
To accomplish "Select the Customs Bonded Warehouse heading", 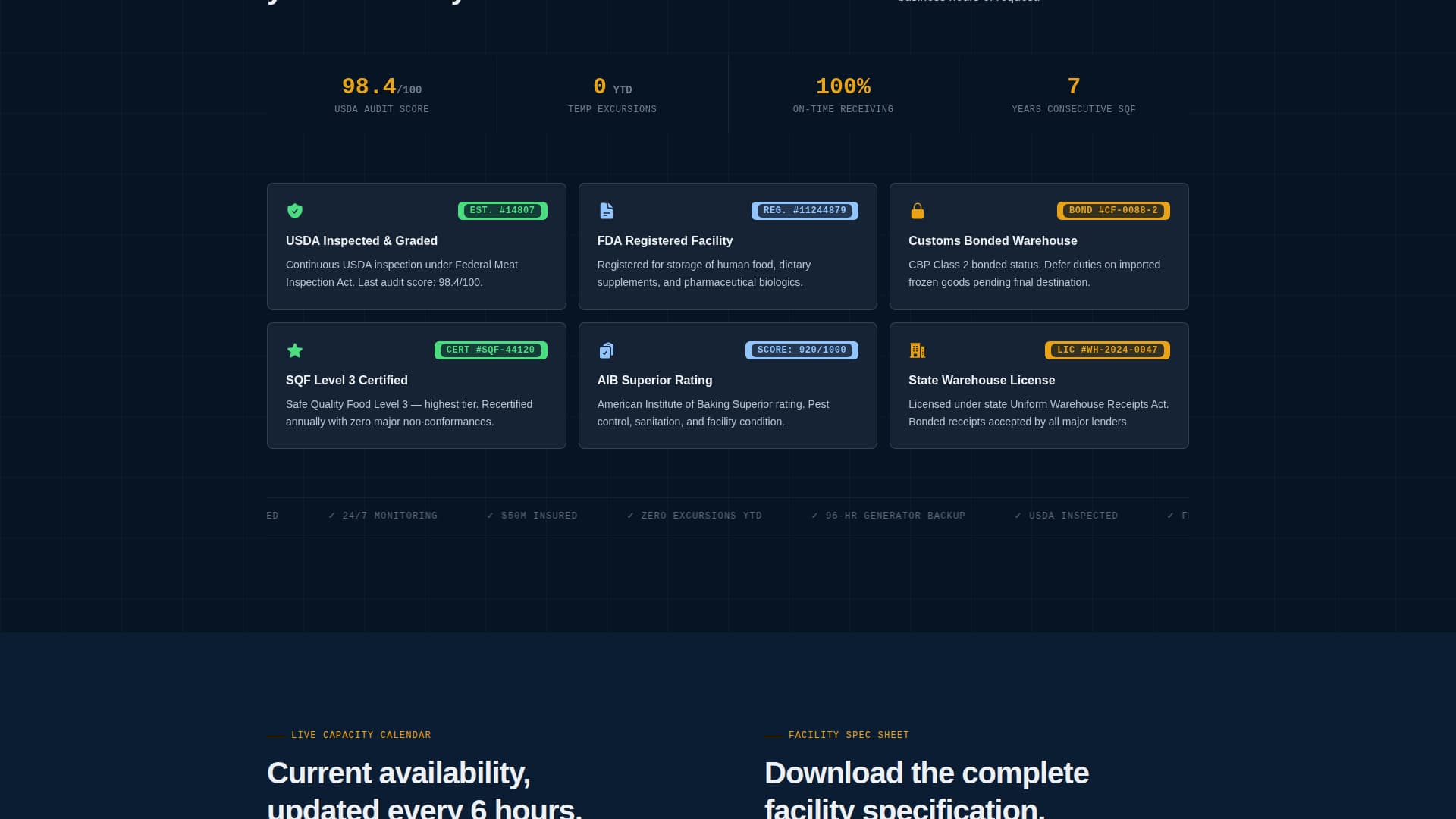I will point(993,241).
